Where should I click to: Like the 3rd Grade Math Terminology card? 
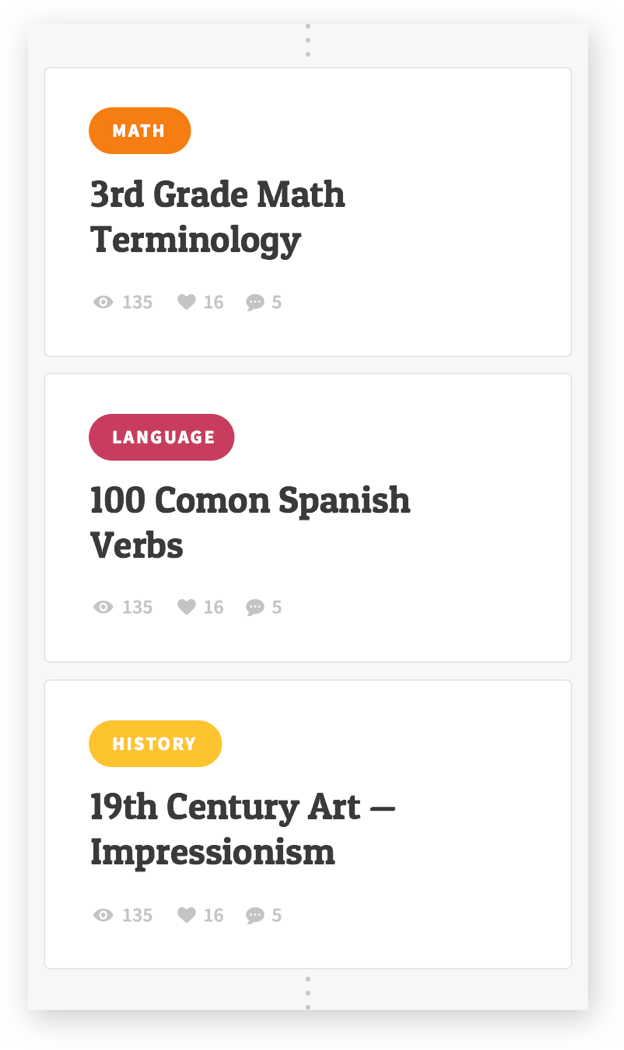tap(186, 302)
